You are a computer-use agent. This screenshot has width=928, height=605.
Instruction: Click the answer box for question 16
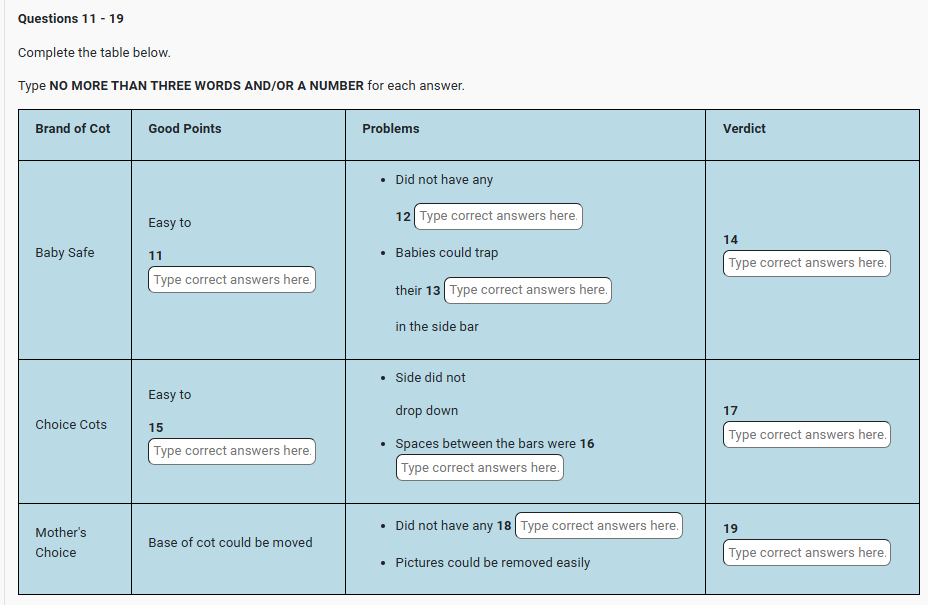point(480,468)
